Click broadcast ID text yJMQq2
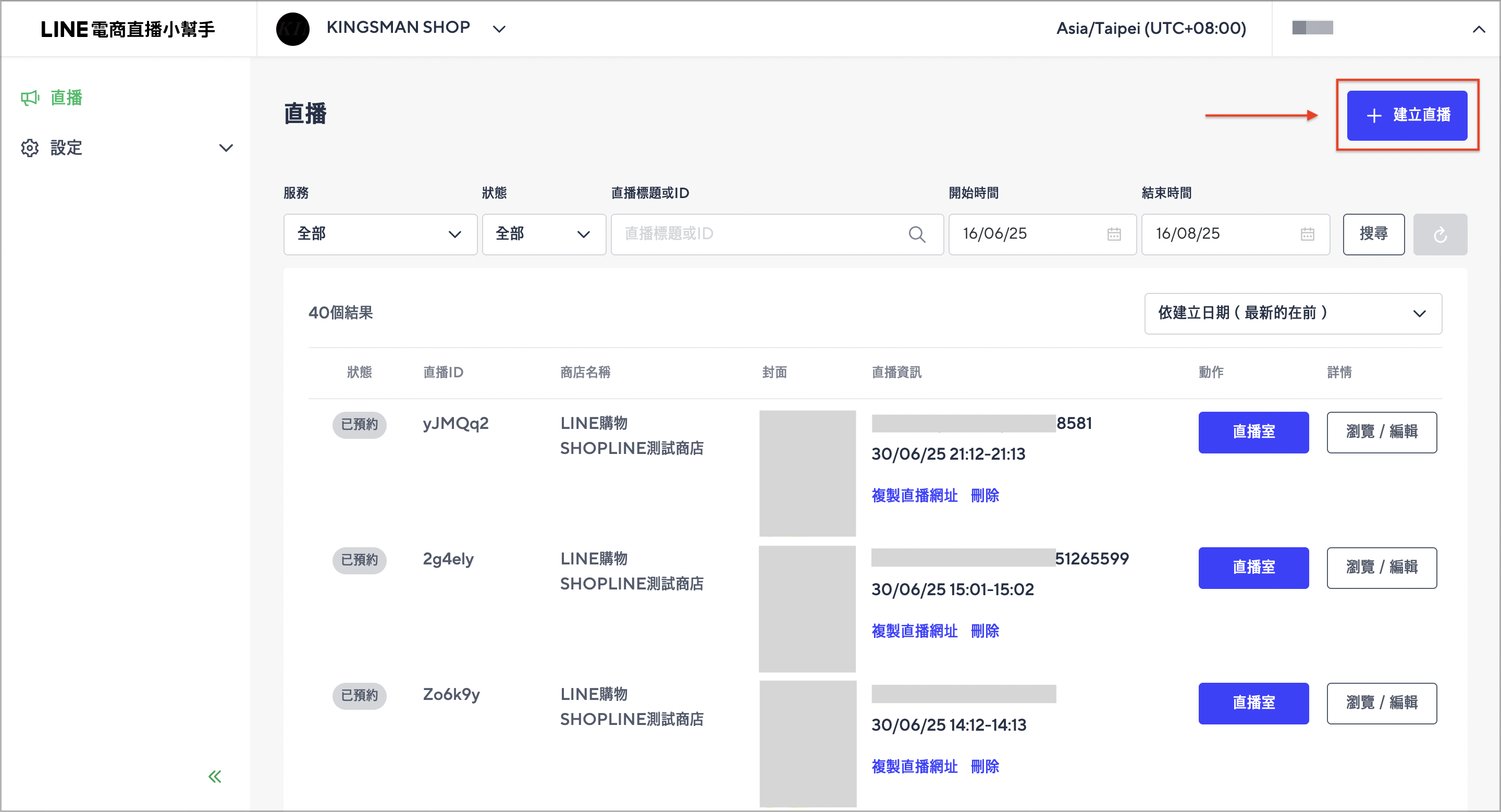Viewport: 1501px width, 812px height. click(456, 424)
